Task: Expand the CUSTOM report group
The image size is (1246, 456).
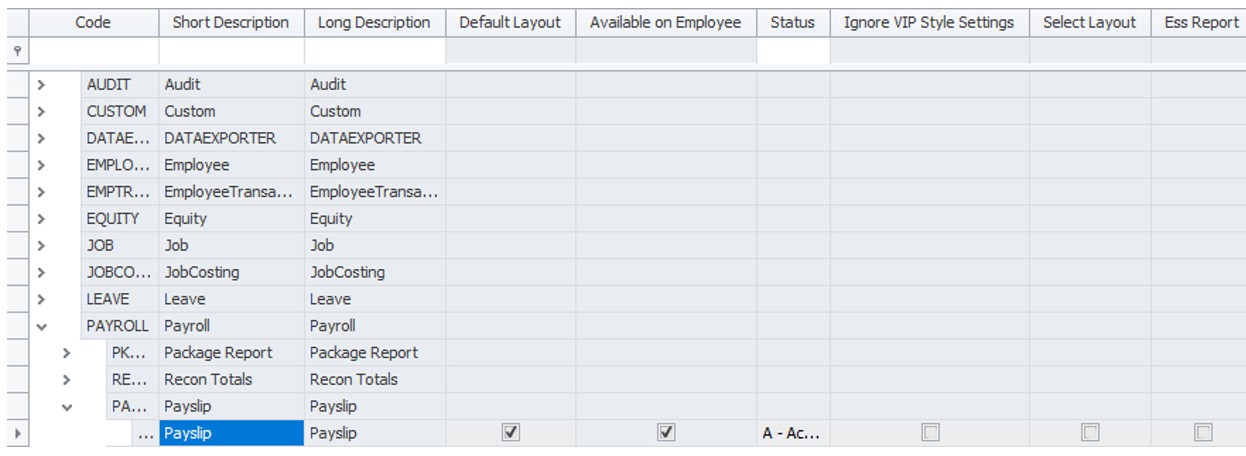Action: 42,112
